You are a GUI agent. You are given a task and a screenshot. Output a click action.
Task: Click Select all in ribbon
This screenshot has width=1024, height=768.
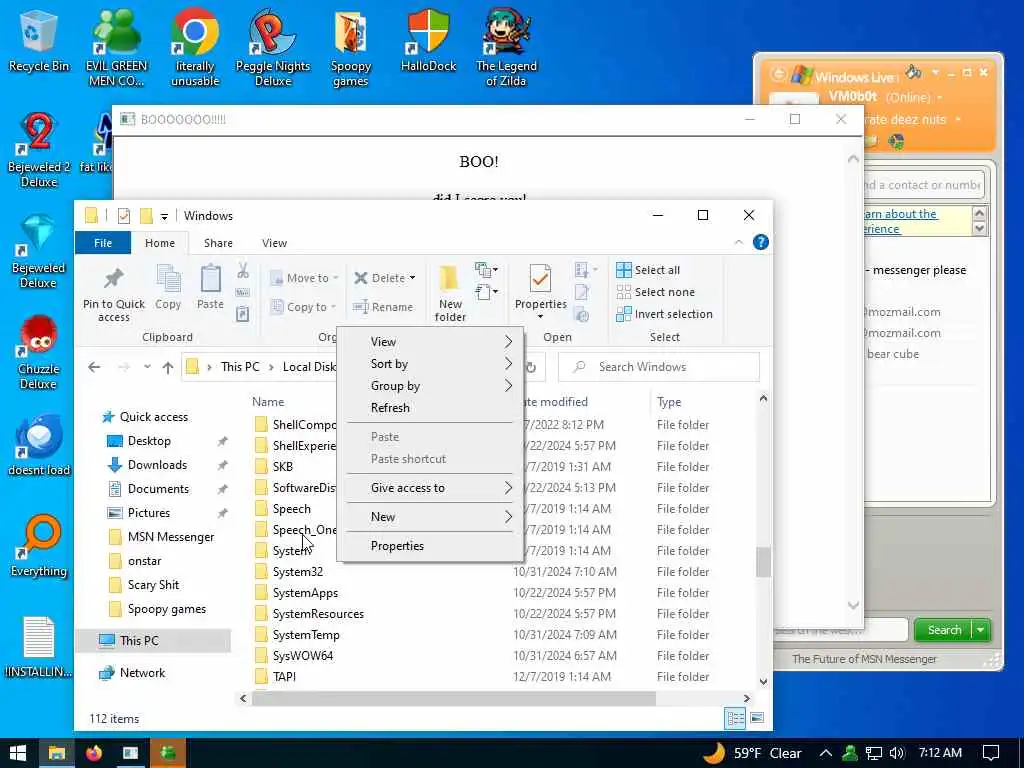coord(648,270)
